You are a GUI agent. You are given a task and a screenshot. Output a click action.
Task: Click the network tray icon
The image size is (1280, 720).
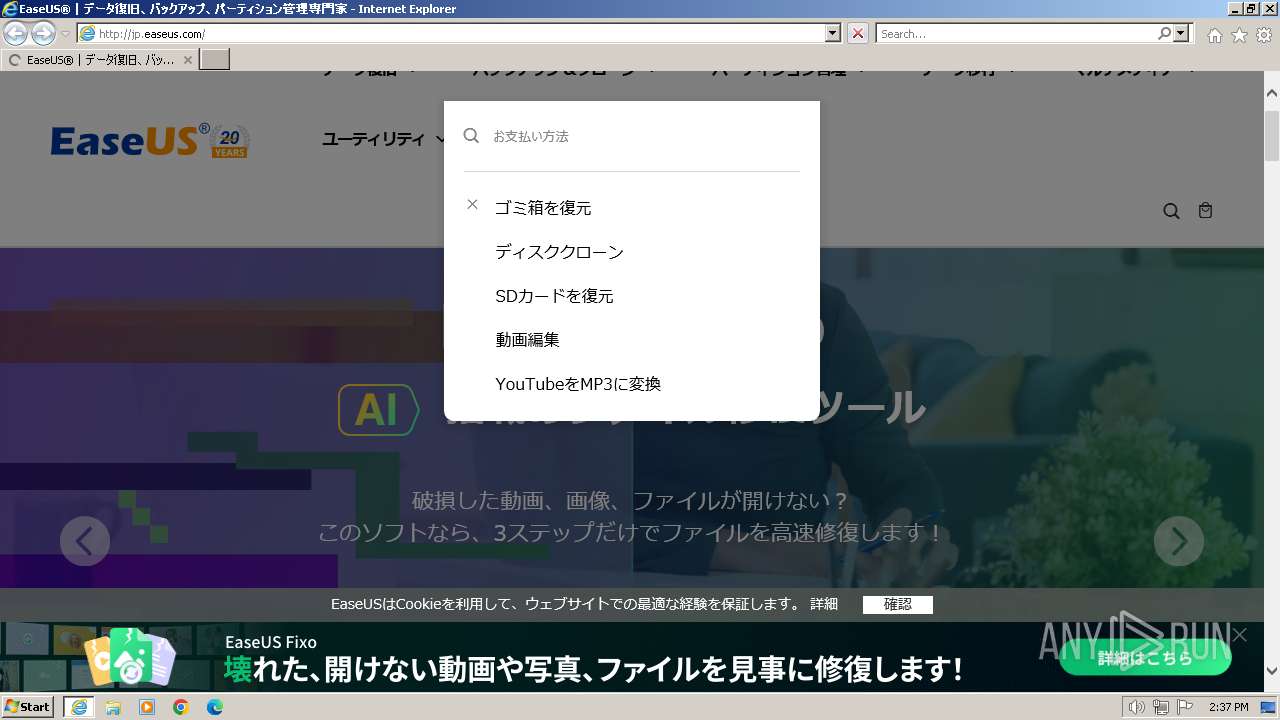click(x=1160, y=707)
